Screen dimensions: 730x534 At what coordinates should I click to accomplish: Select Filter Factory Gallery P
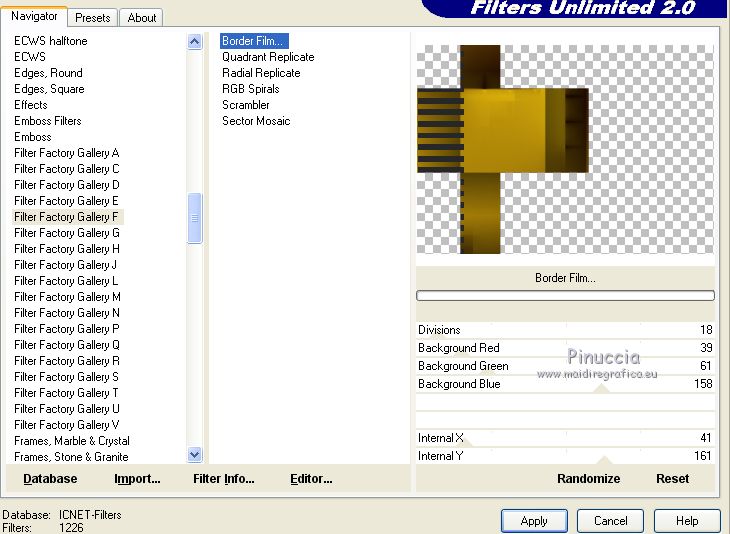67,329
